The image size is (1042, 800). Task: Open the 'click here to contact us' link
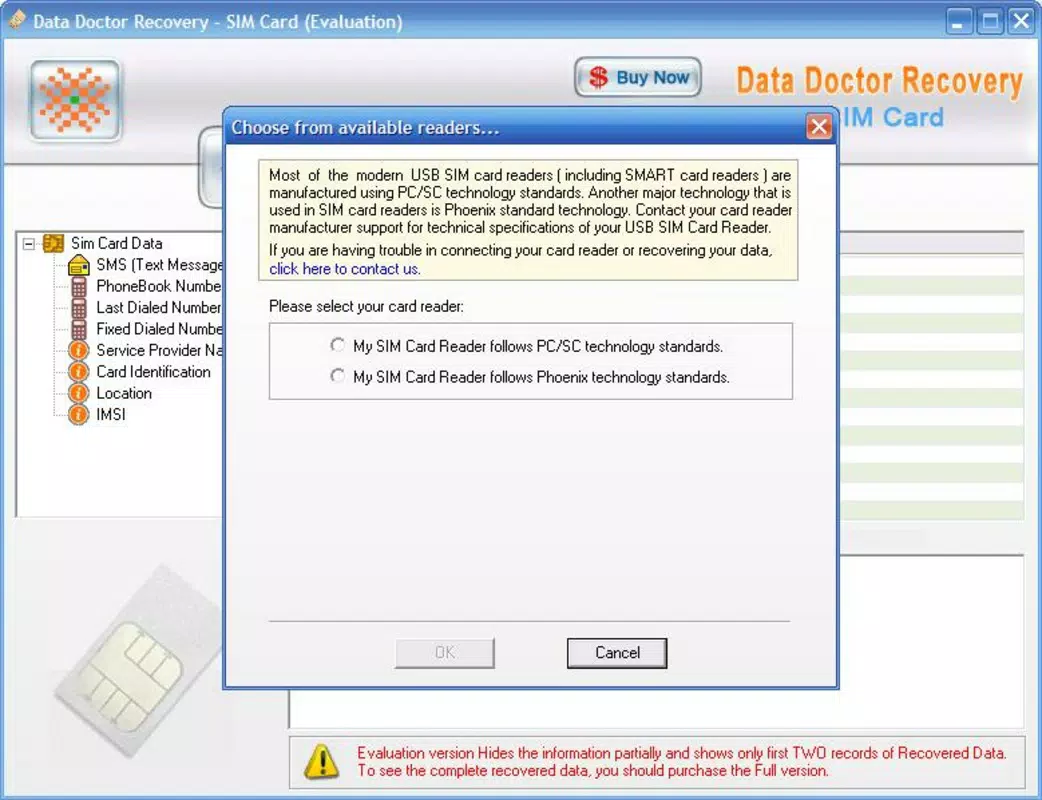coord(345,268)
